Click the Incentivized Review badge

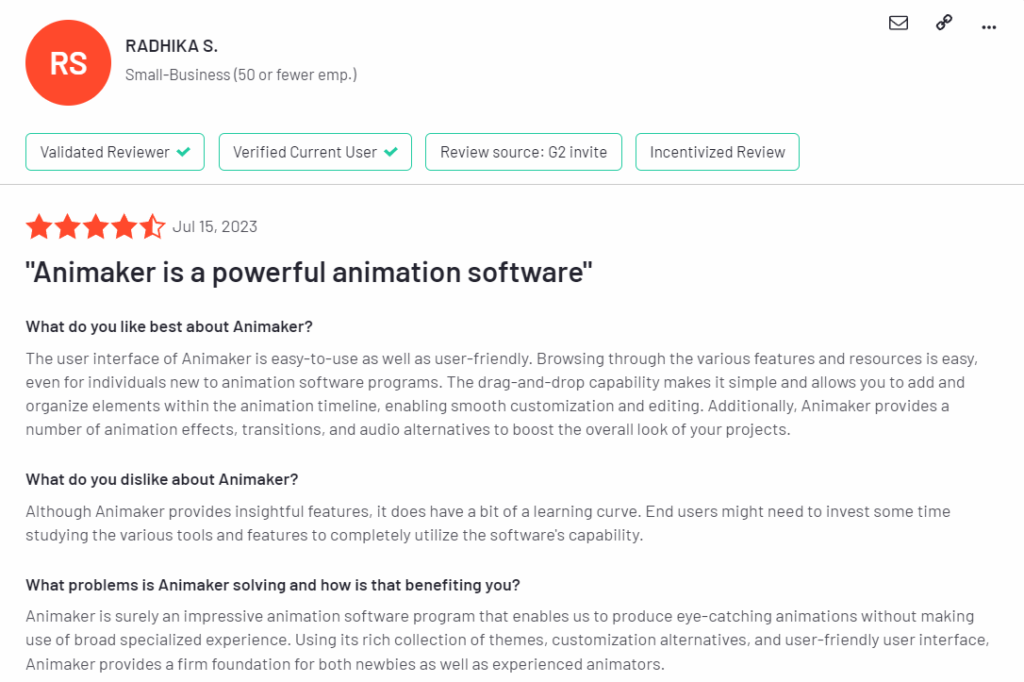pyautogui.click(x=717, y=152)
